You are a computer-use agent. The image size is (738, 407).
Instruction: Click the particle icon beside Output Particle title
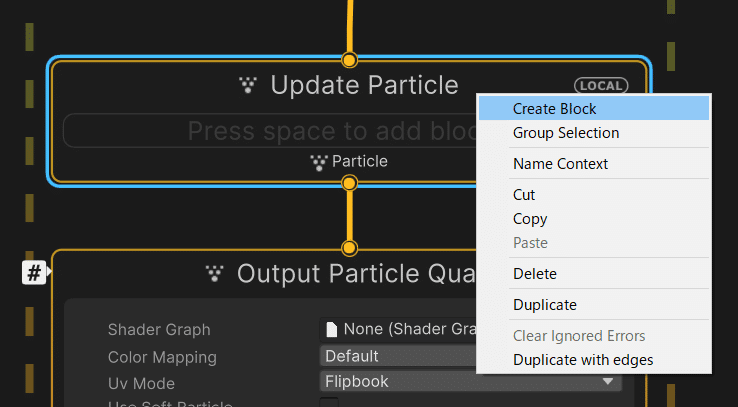[214, 273]
